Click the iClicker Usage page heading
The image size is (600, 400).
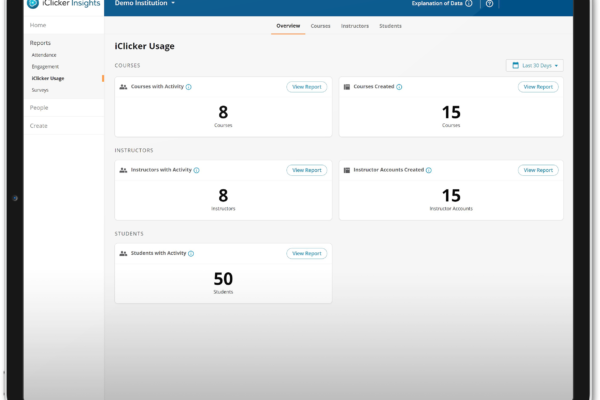tap(144, 46)
